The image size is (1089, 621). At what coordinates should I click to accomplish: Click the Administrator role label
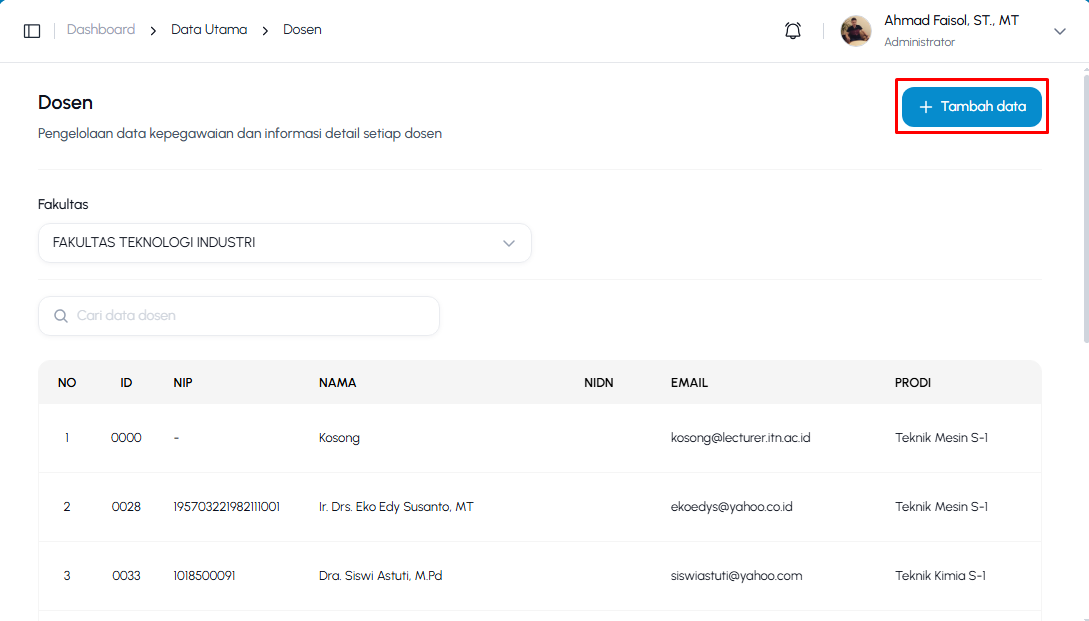pyautogui.click(x=919, y=42)
